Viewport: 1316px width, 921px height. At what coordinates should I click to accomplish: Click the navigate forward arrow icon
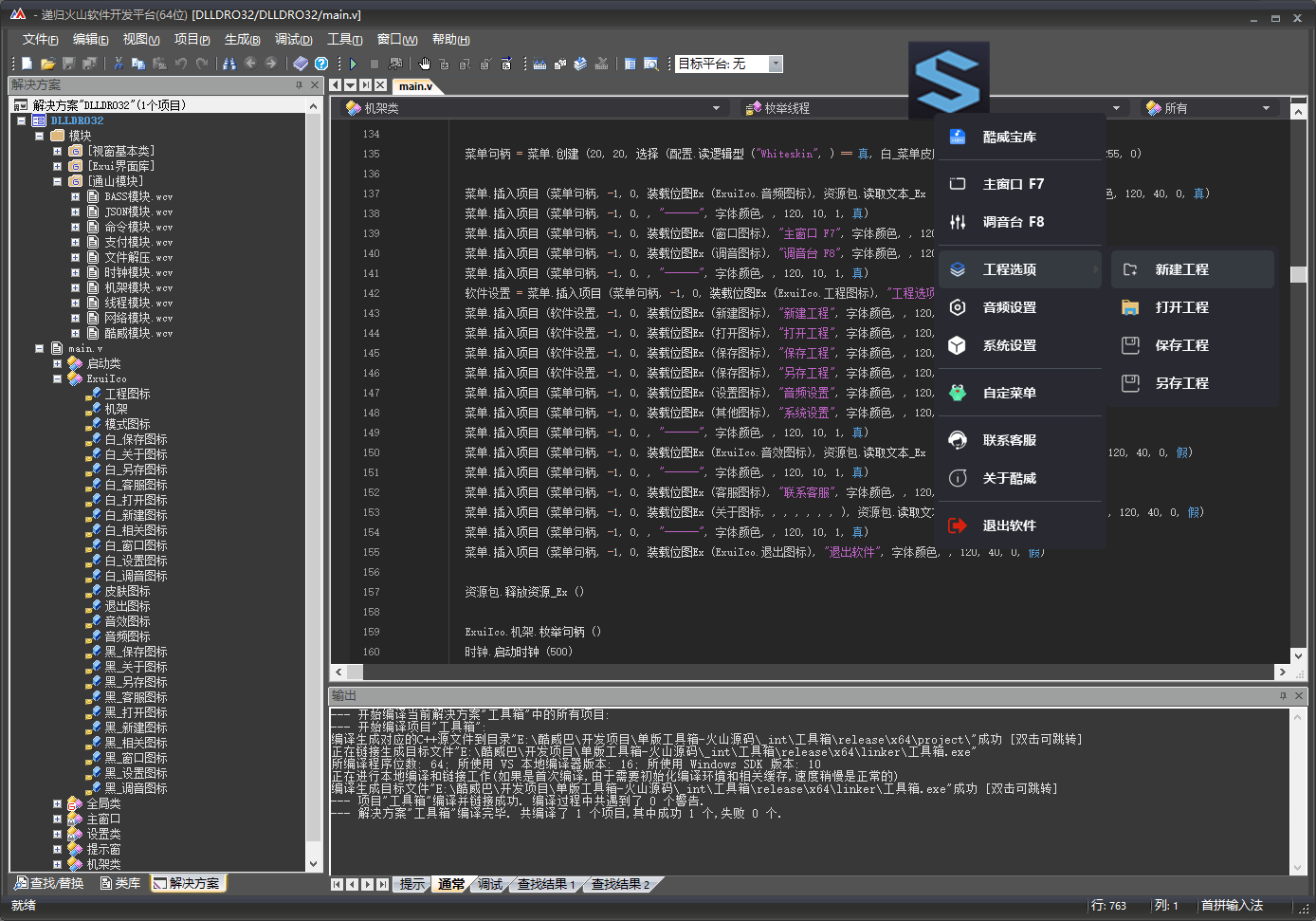pos(271,64)
